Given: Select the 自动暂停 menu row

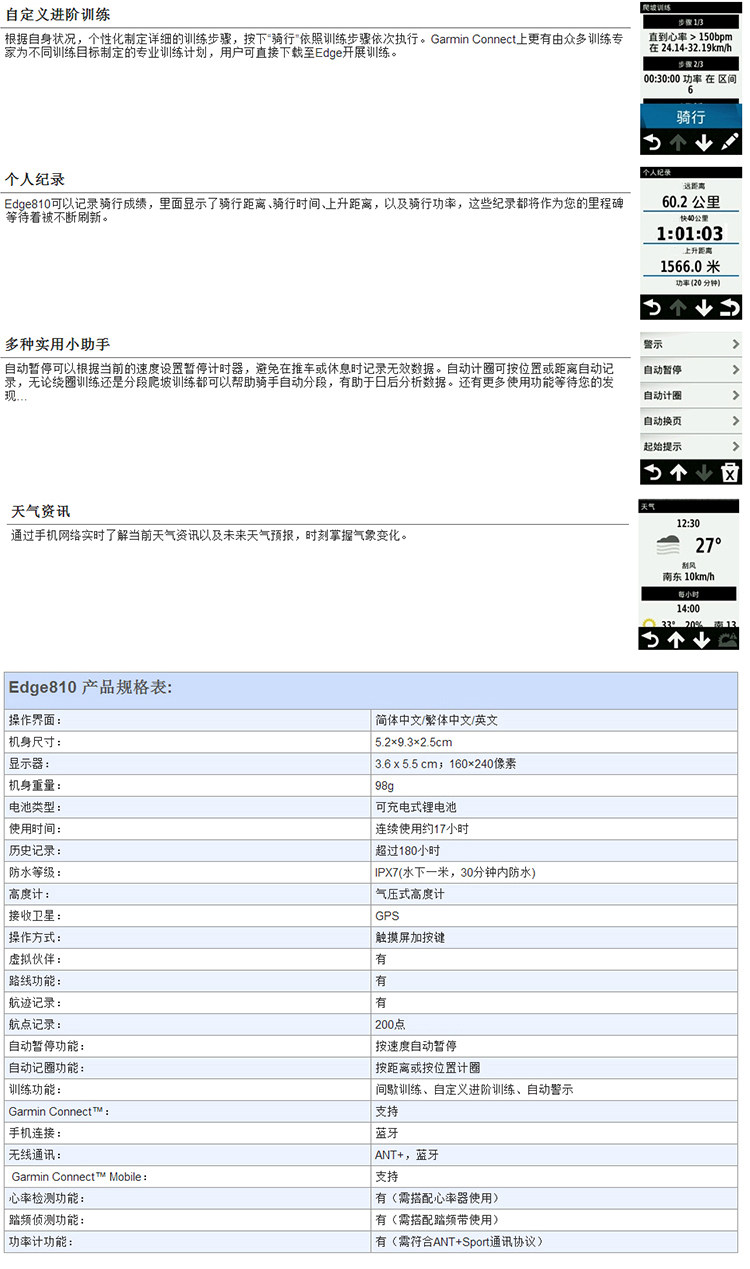Looking at the screenshot, I should click(691, 370).
